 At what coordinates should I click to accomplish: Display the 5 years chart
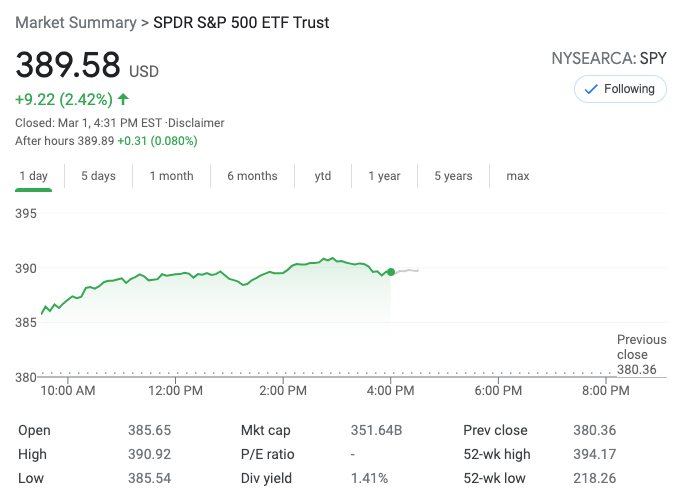tap(453, 176)
